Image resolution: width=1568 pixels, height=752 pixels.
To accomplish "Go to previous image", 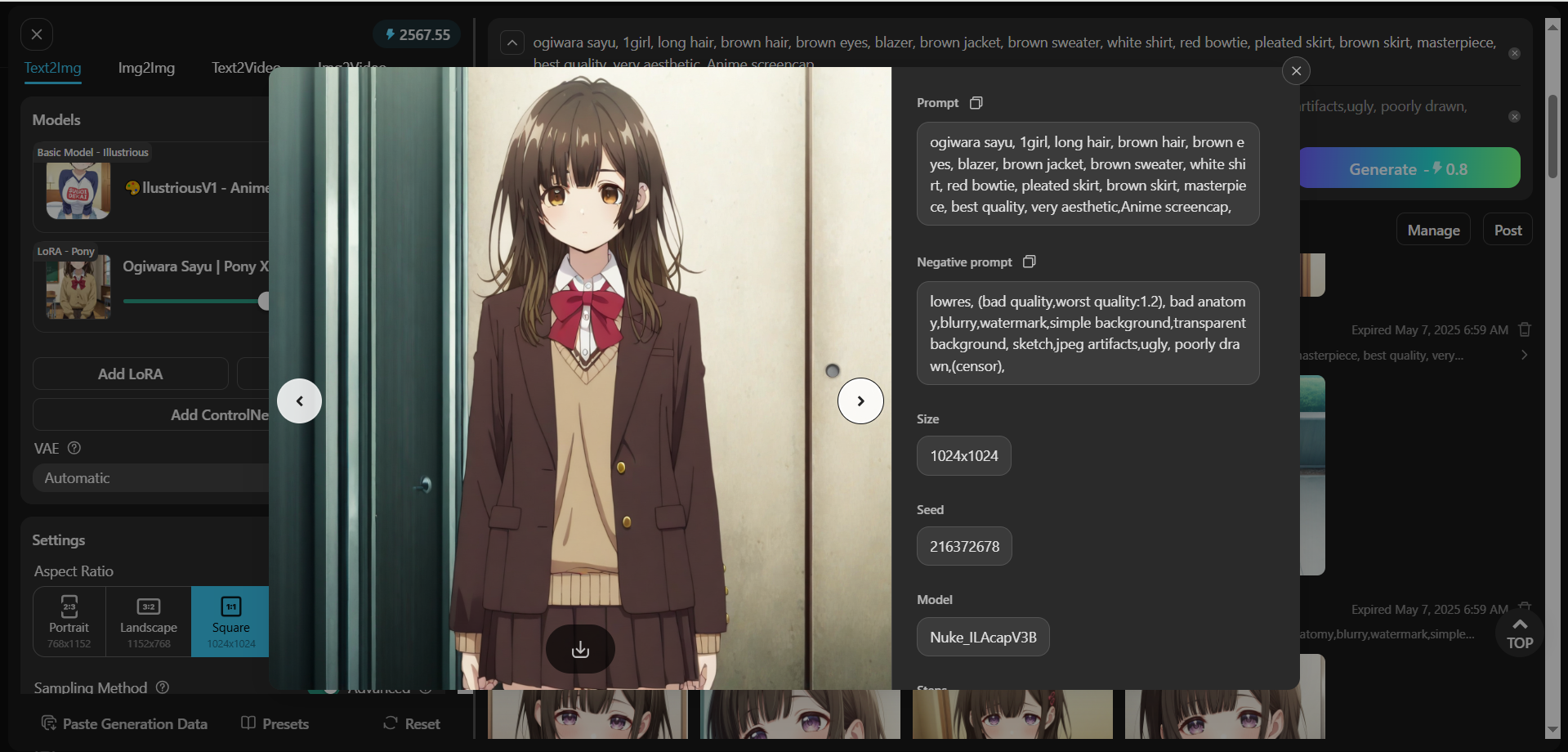I will [299, 401].
